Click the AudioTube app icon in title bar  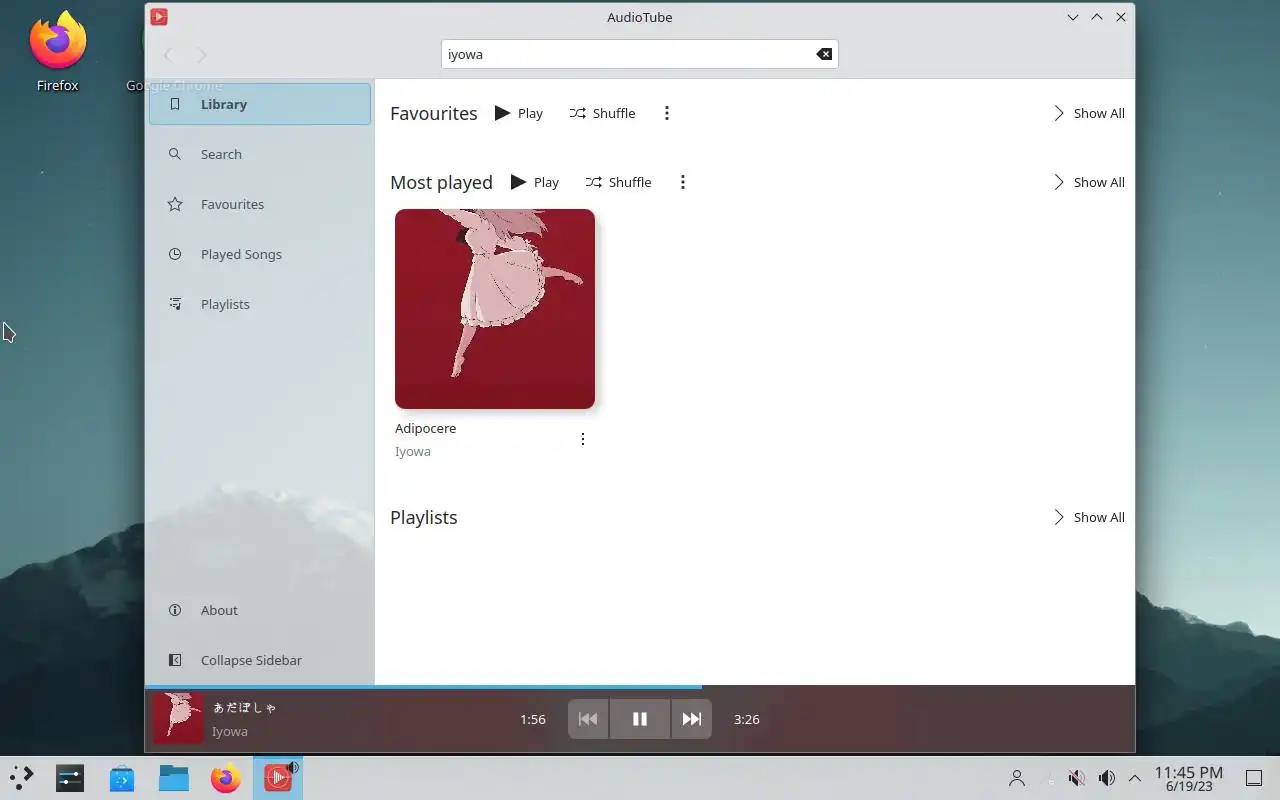coord(159,17)
